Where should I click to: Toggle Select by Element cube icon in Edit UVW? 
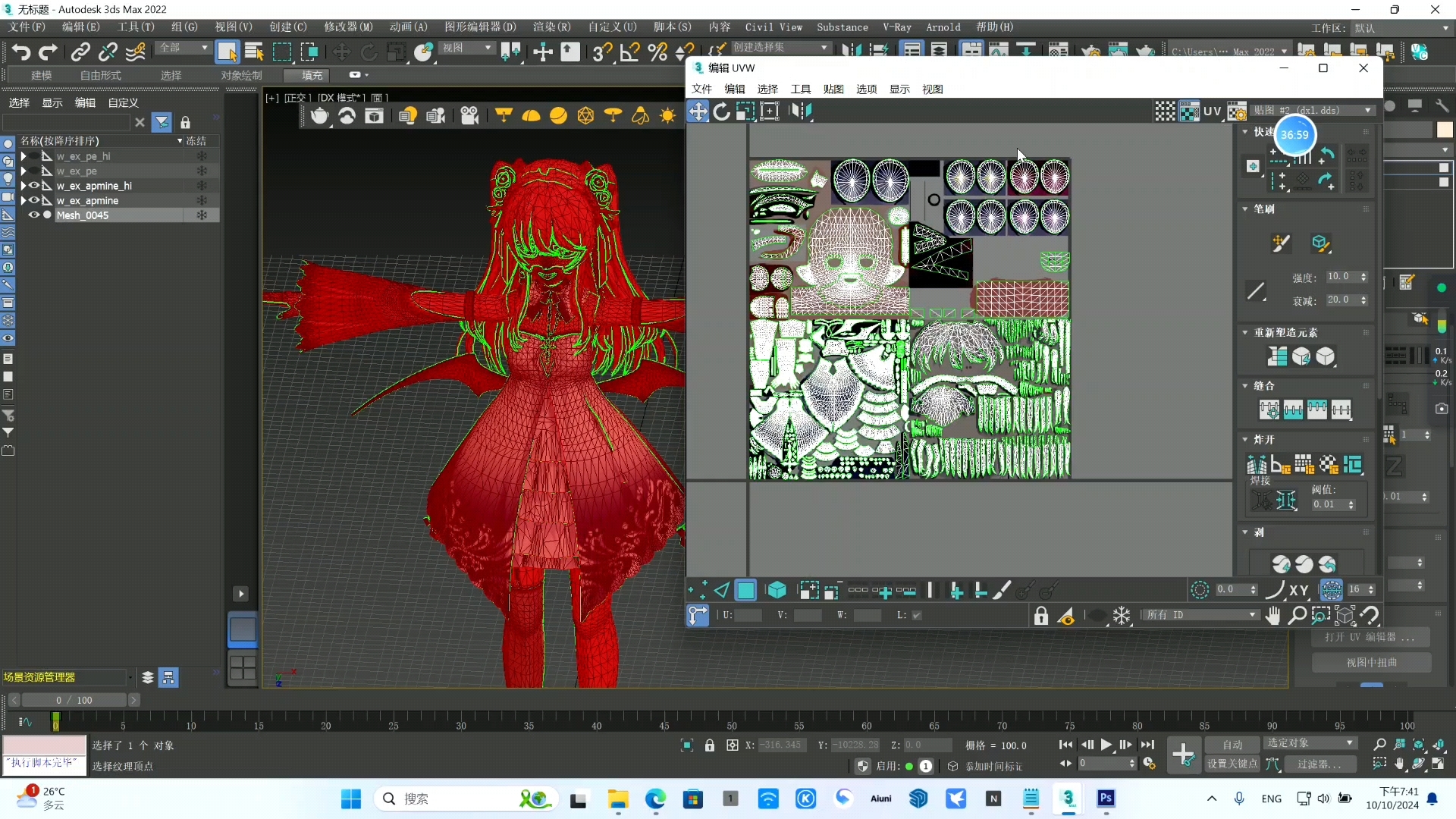click(777, 590)
